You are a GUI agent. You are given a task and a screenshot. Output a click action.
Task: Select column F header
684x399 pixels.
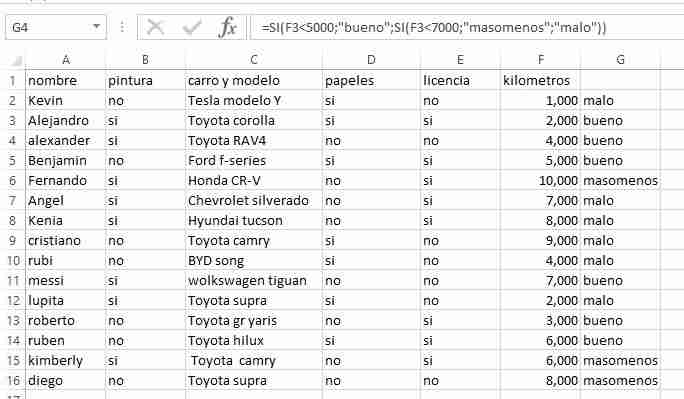click(x=540, y=60)
